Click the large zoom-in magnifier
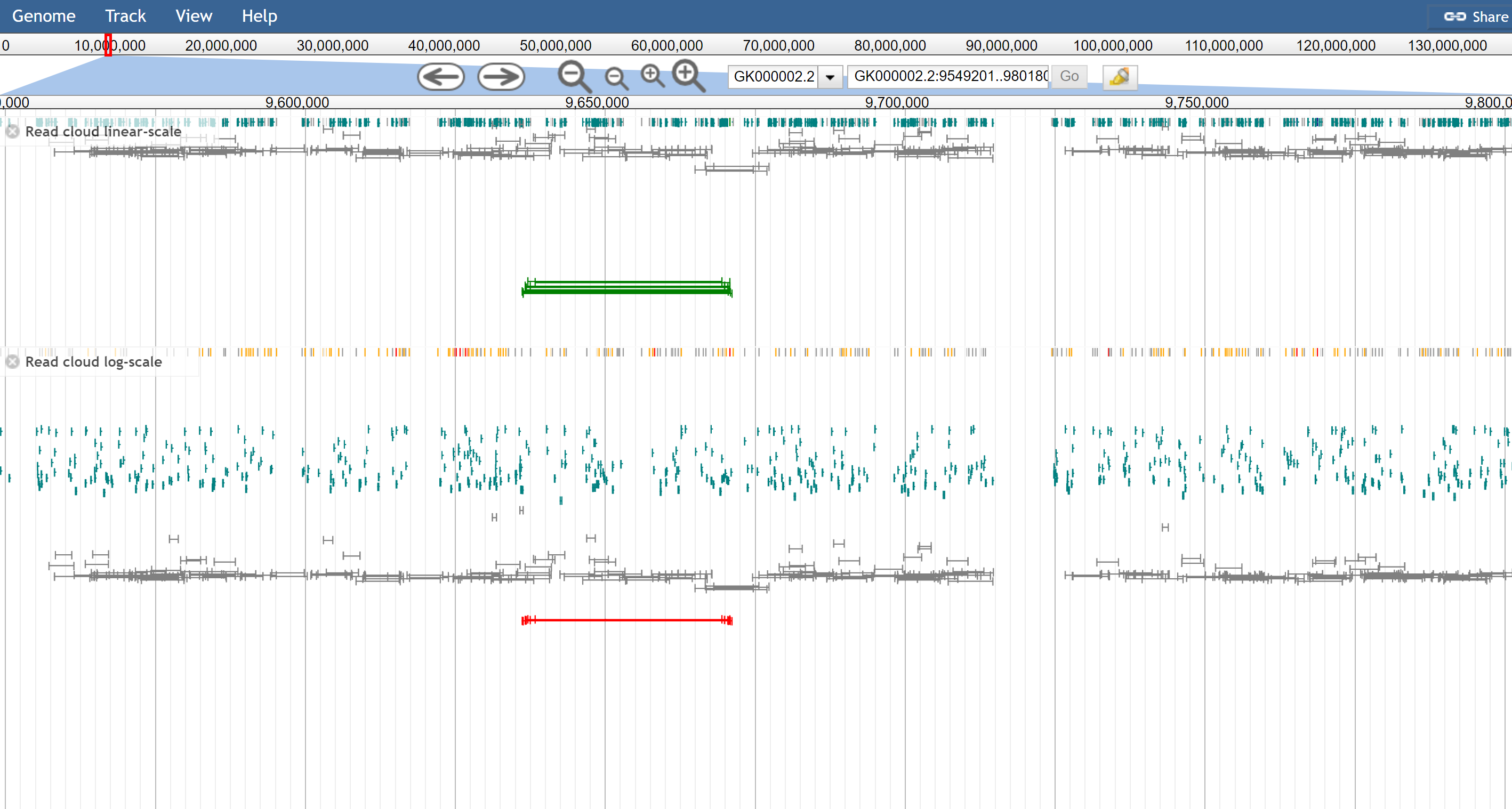This screenshot has width=1512, height=809. pos(688,76)
